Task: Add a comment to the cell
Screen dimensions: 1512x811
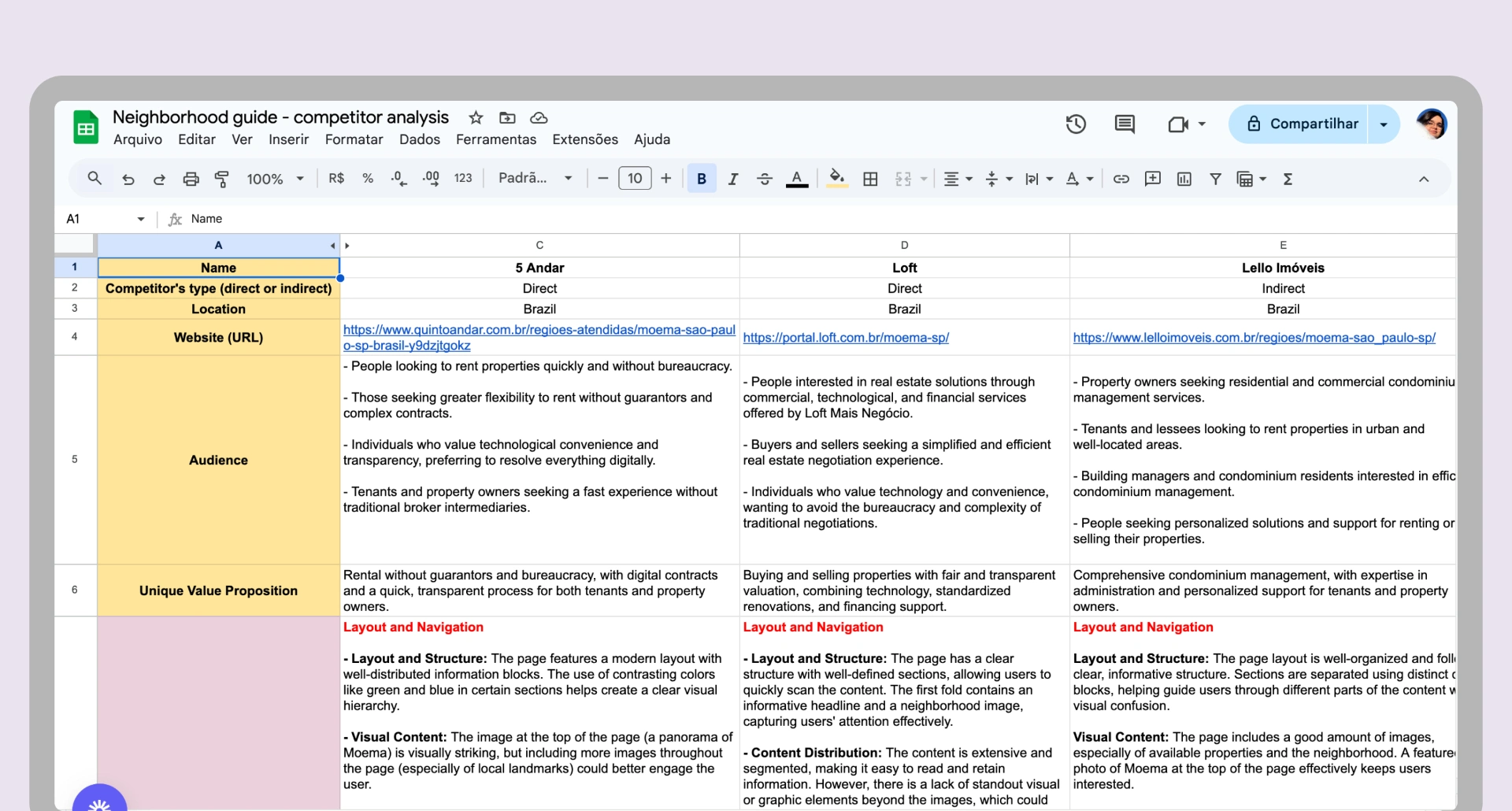Action: pyautogui.click(x=1153, y=179)
